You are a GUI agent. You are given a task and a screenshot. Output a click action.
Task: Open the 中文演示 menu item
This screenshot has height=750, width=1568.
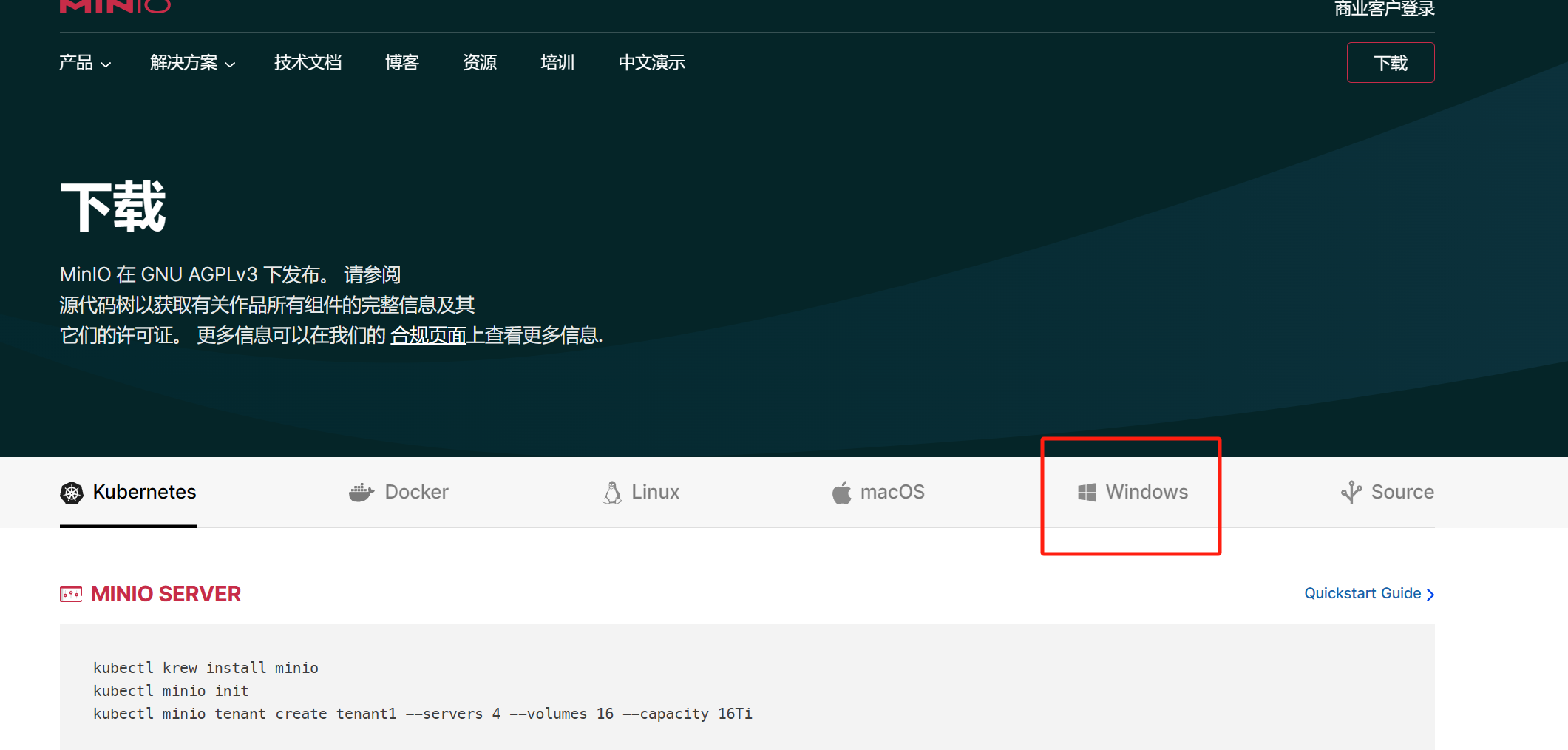pos(652,63)
